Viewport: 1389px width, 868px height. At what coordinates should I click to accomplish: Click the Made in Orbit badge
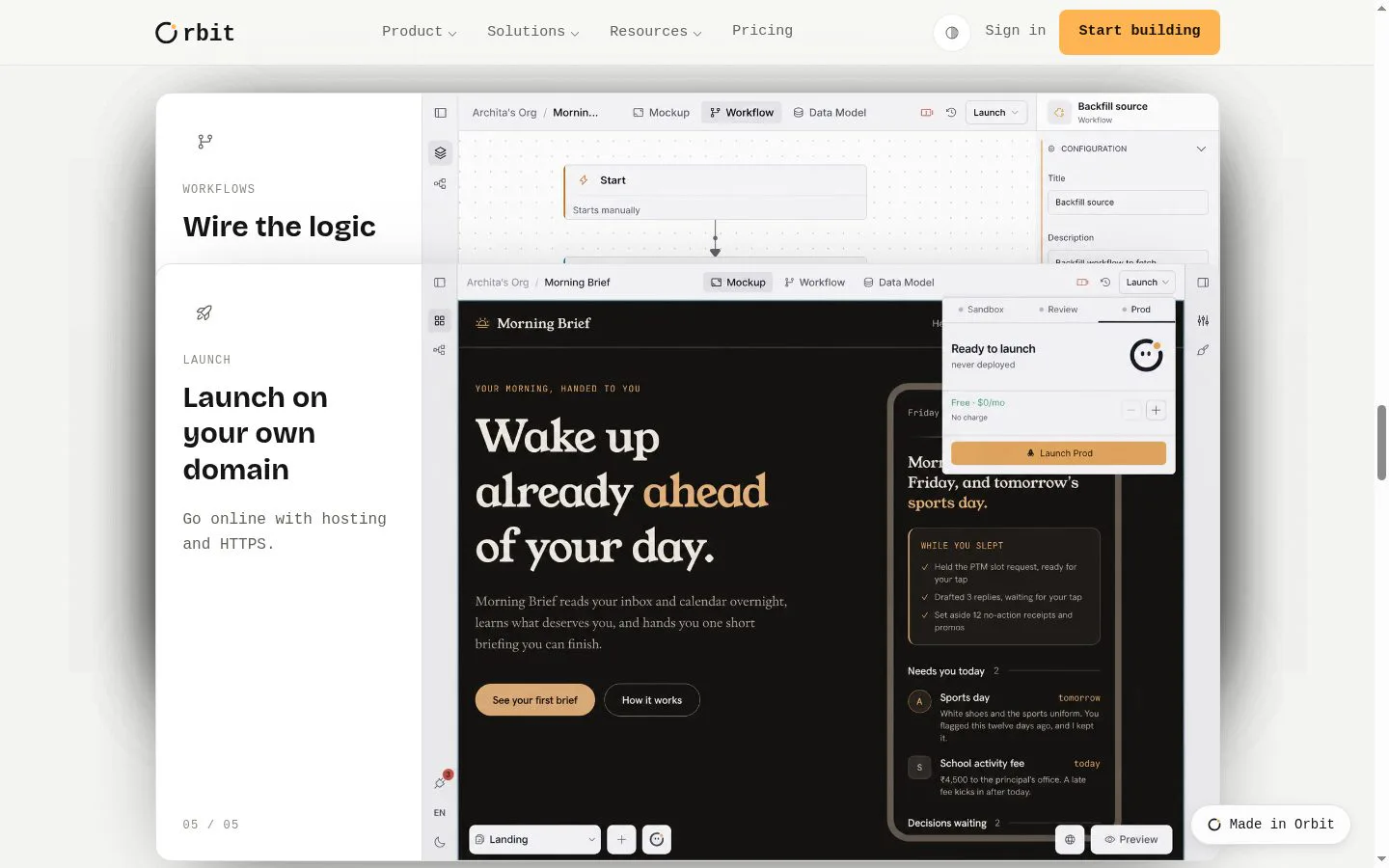coord(1270,825)
